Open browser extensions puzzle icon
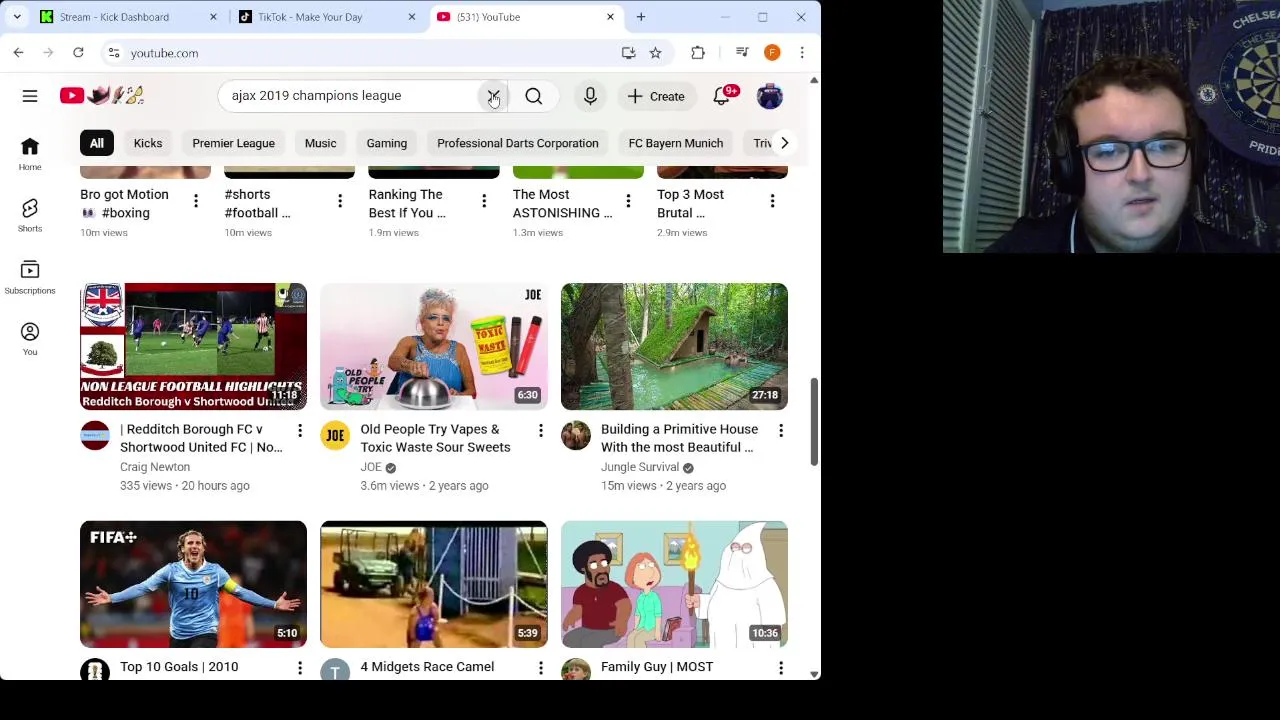The width and height of the screenshot is (1280, 720). tap(698, 53)
